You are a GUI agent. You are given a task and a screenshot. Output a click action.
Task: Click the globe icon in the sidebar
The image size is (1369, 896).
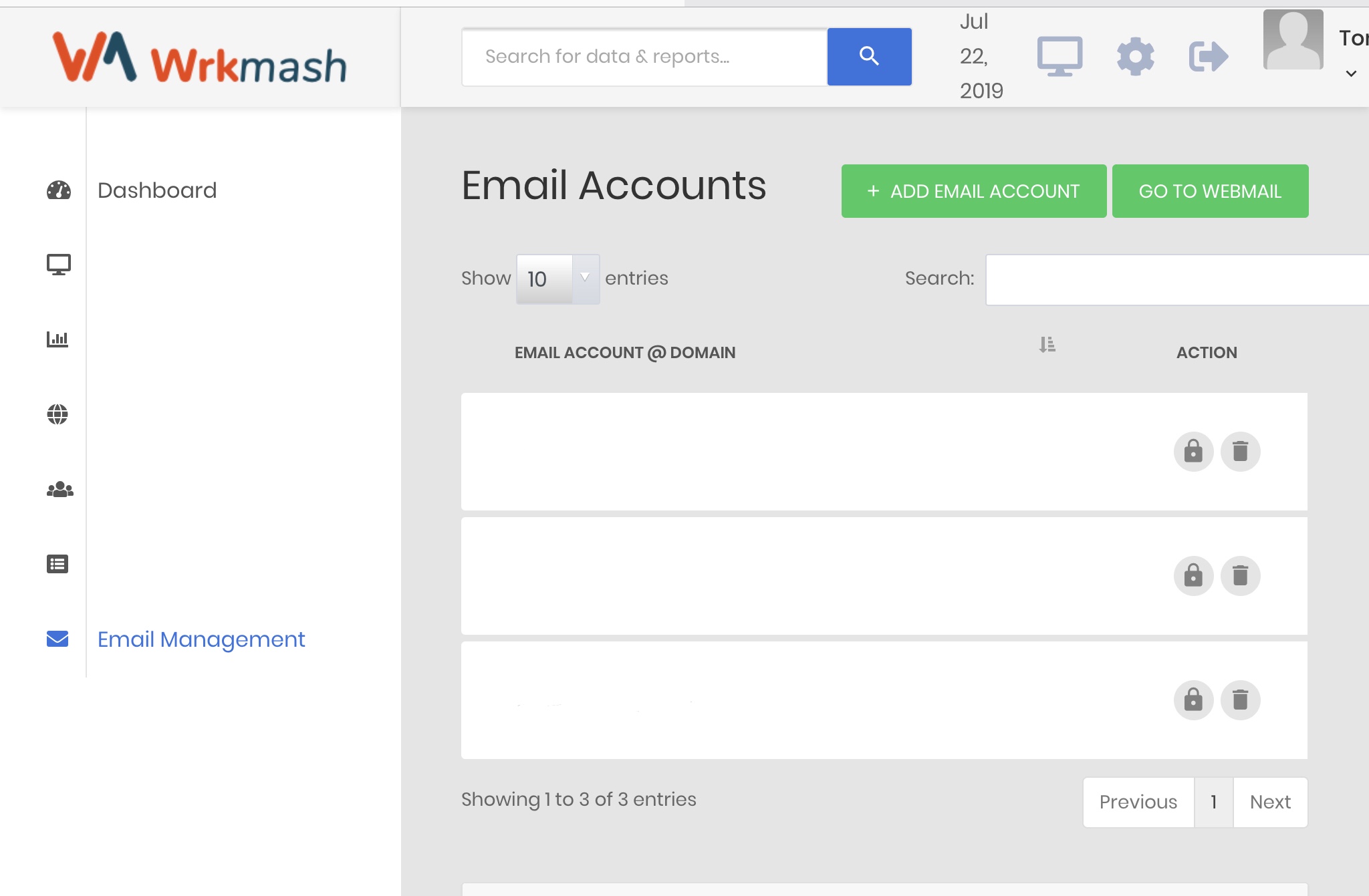click(59, 414)
